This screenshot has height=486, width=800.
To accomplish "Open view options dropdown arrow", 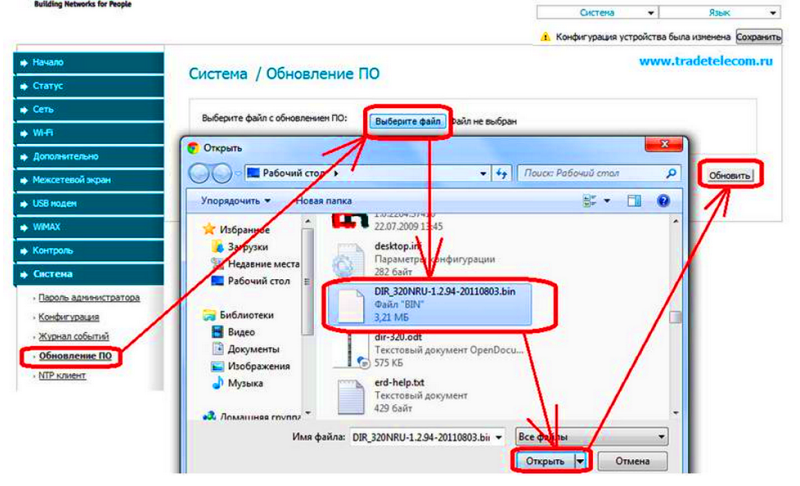I will pyautogui.click(x=607, y=200).
